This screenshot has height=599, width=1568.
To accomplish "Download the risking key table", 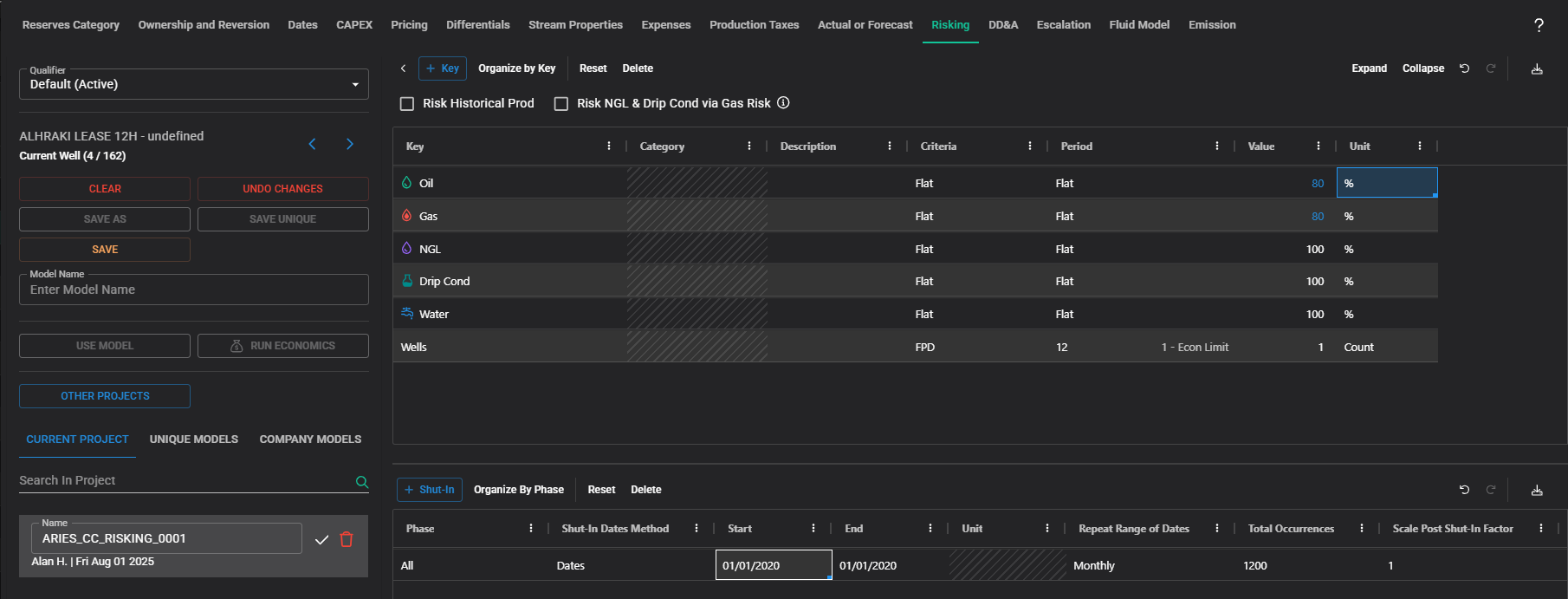I will click(1537, 68).
